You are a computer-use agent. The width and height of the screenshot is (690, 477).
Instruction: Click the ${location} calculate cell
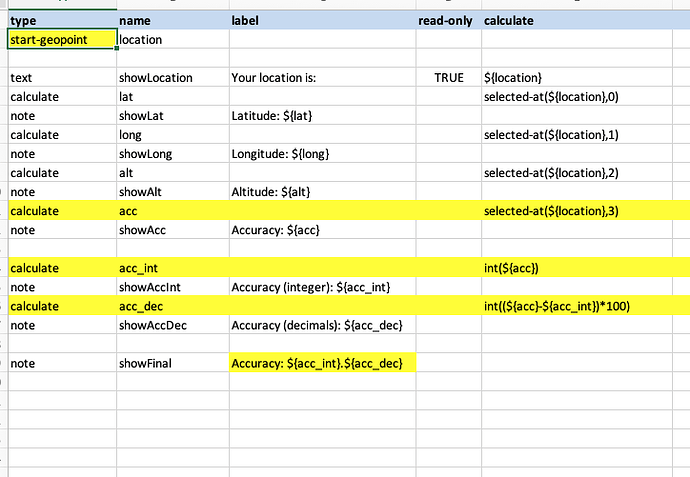point(583,78)
